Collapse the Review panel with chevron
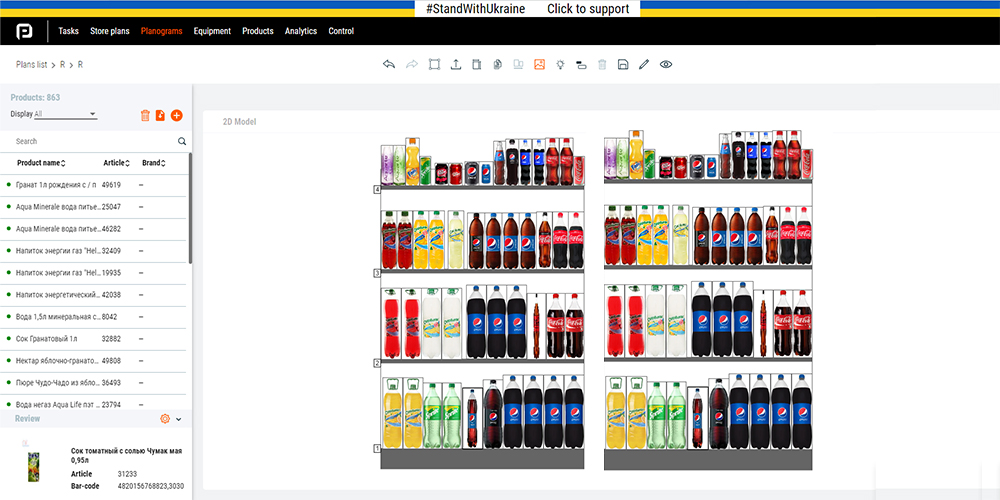Viewport: 1000px width, 500px height. pos(179,419)
